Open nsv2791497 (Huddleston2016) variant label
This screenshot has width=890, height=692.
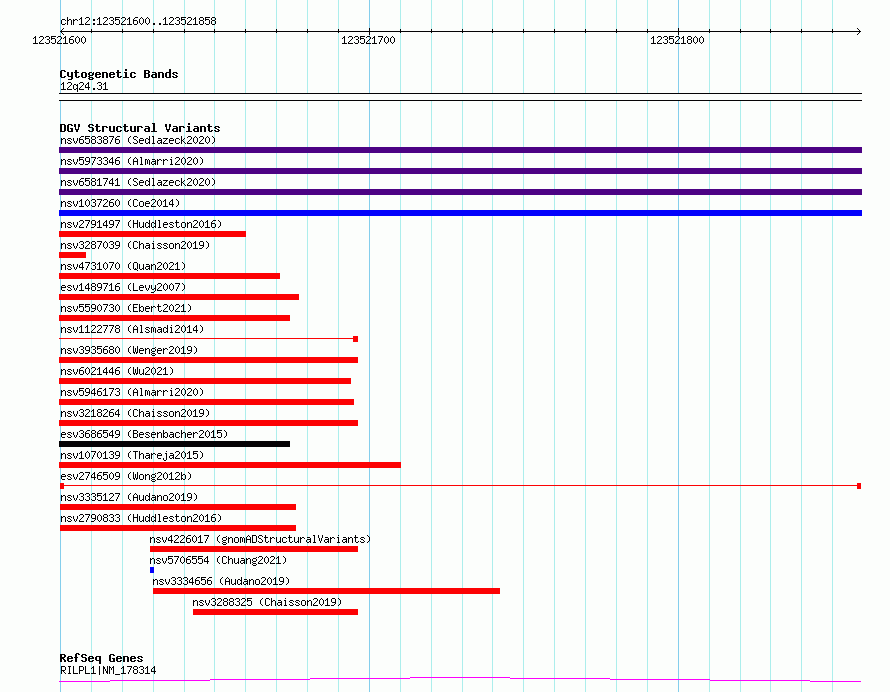(x=141, y=224)
